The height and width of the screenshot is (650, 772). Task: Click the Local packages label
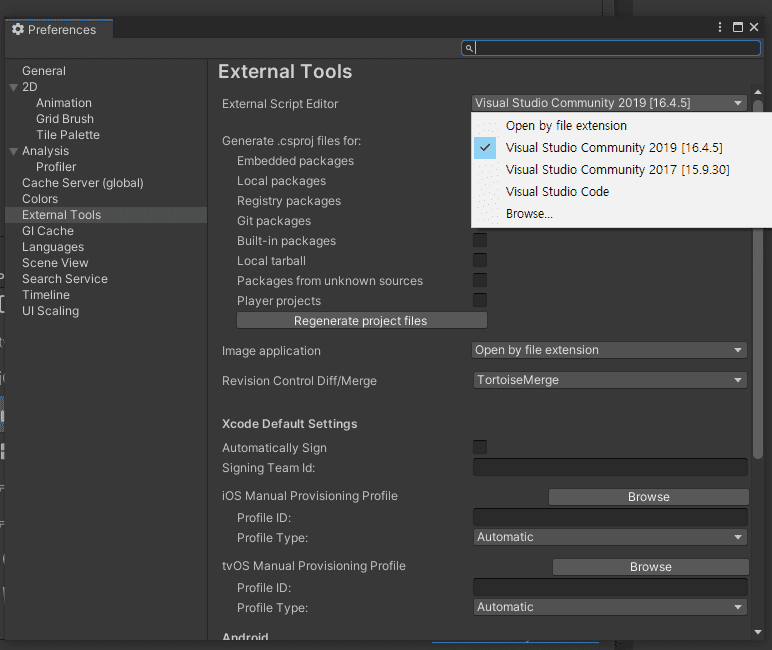pos(281,181)
